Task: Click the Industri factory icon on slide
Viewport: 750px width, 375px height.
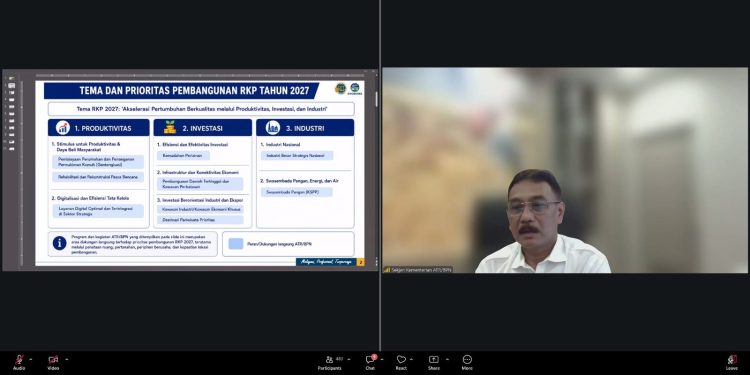Action: pos(273,127)
